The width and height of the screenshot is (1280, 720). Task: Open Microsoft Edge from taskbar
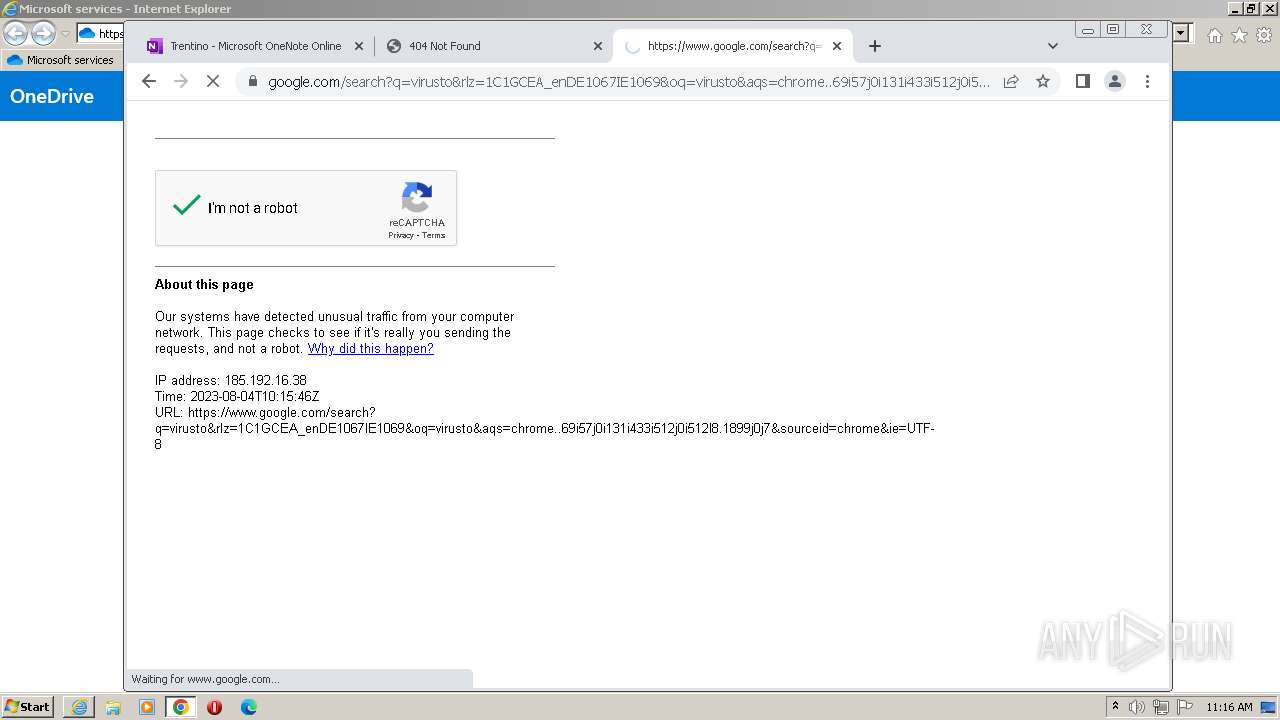248,707
